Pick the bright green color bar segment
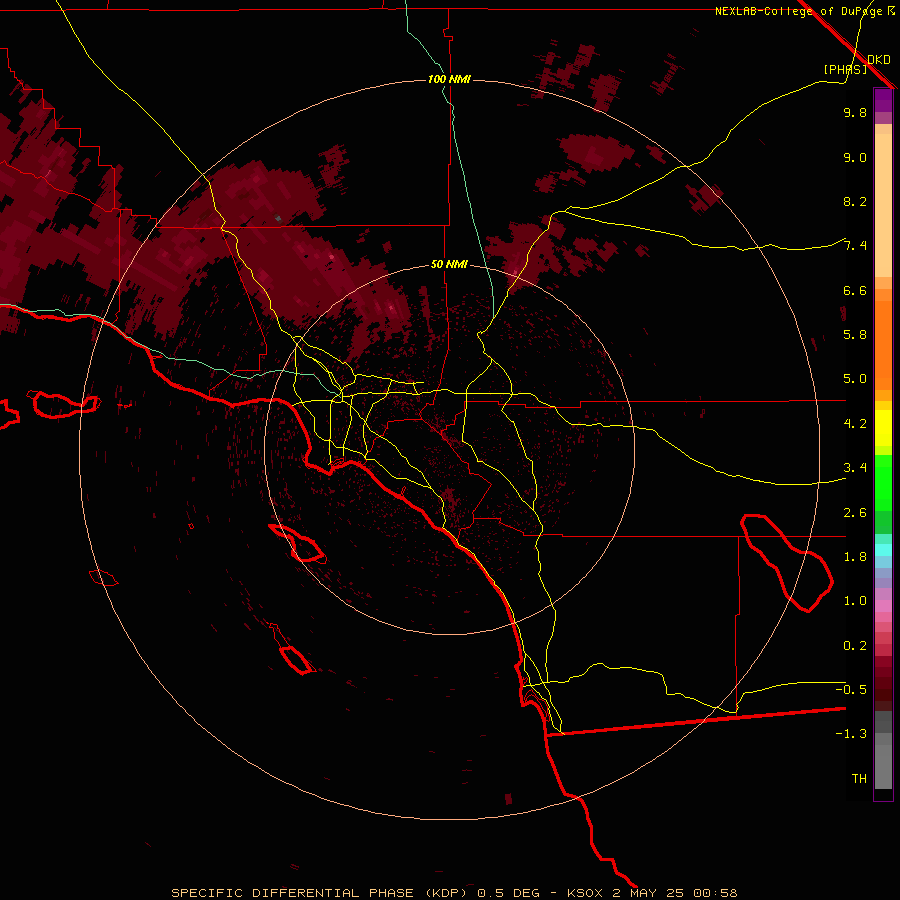The image size is (900, 900). click(x=883, y=483)
